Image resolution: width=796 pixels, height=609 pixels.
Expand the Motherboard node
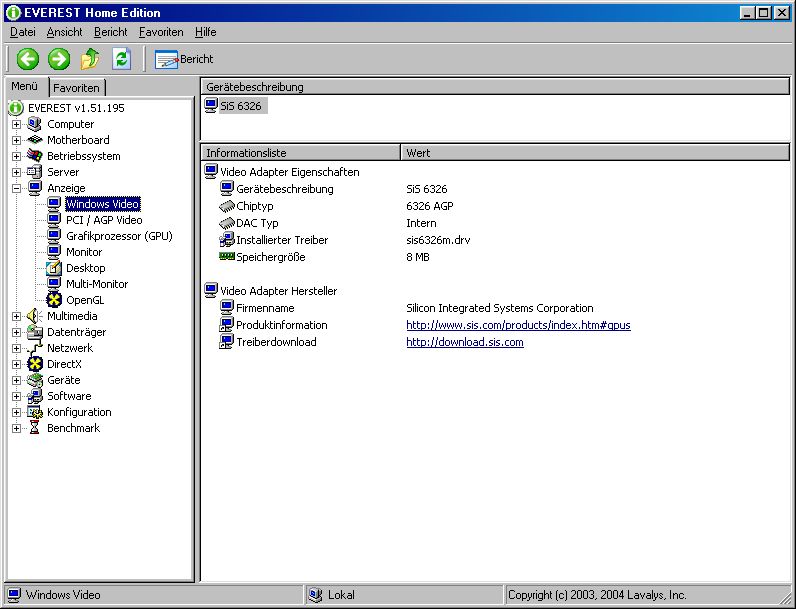(x=16, y=140)
